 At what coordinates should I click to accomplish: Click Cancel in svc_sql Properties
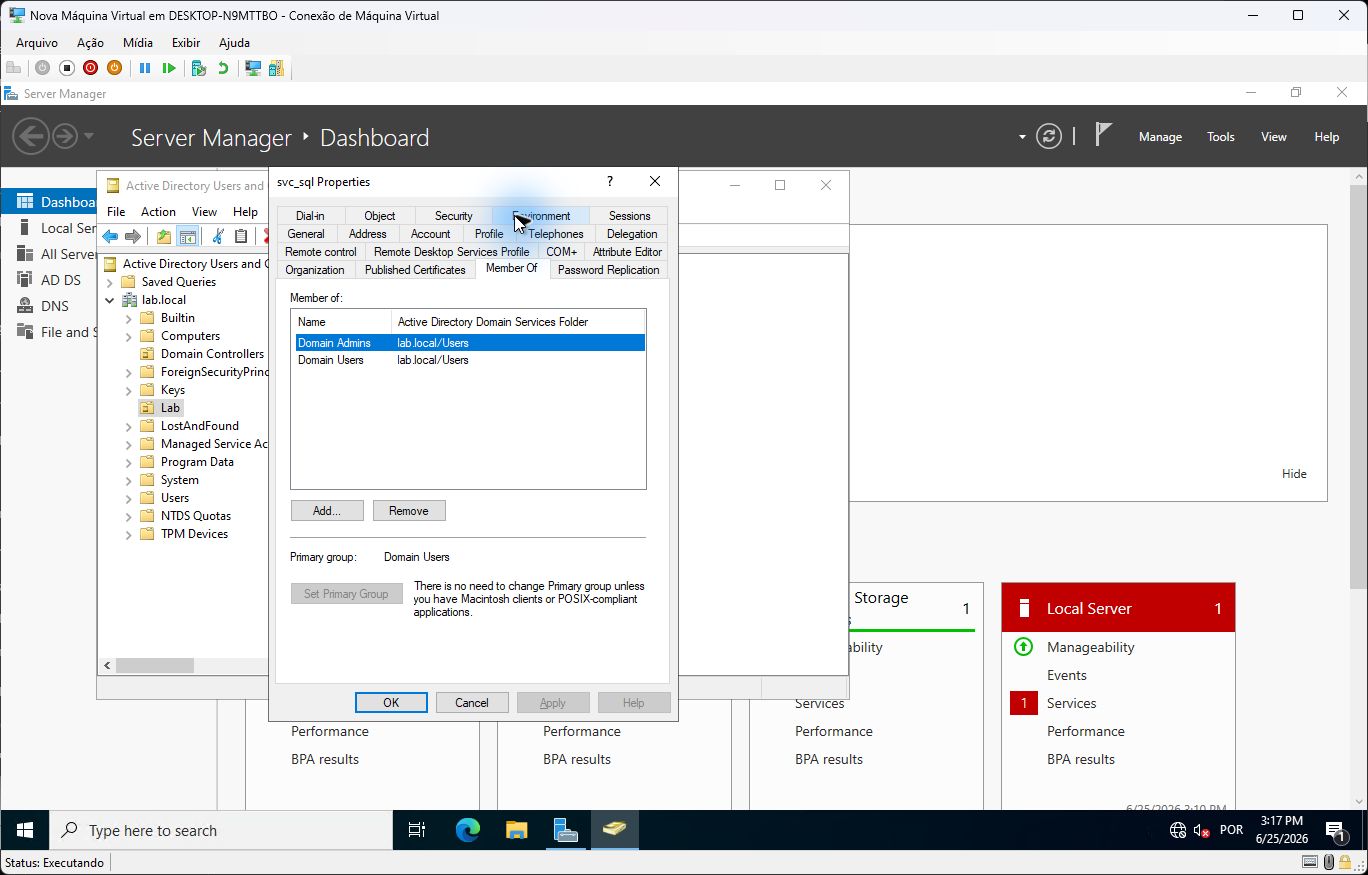[x=472, y=703]
